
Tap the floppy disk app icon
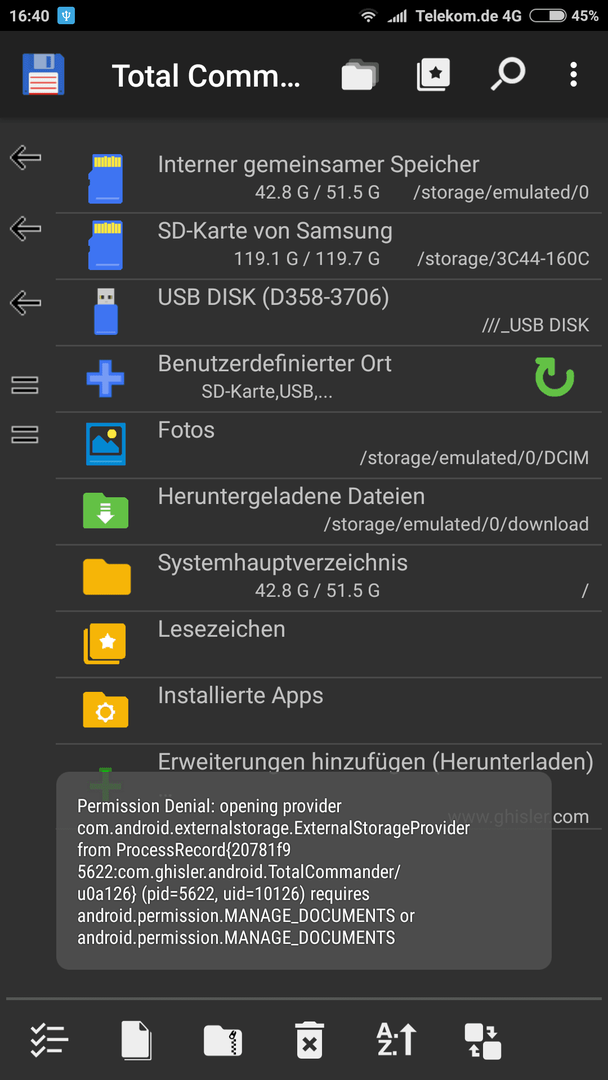click(43, 74)
